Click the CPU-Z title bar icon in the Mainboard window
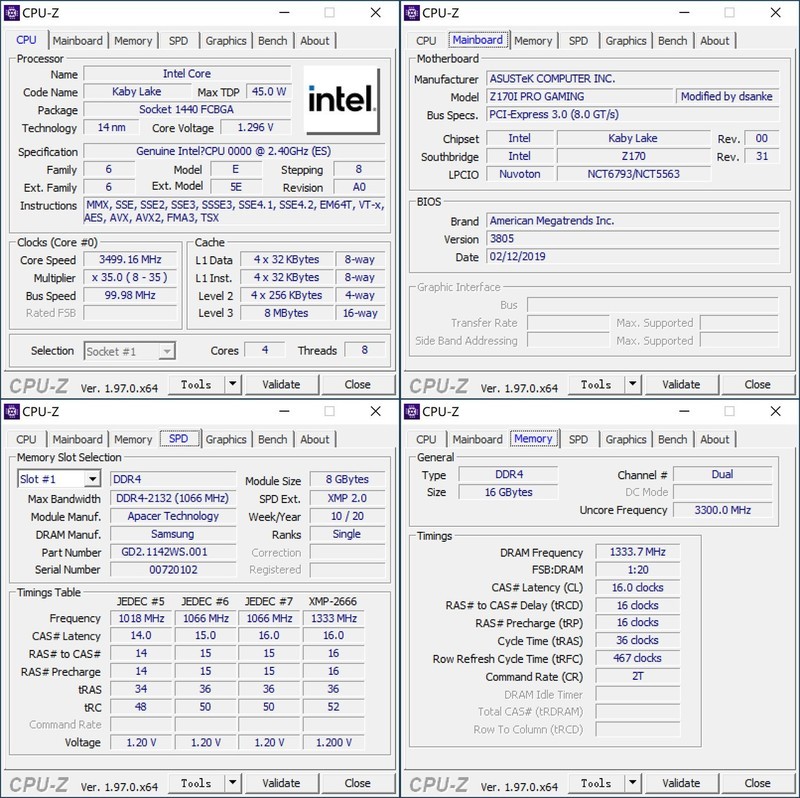The width and height of the screenshot is (800, 798). coord(411,13)
